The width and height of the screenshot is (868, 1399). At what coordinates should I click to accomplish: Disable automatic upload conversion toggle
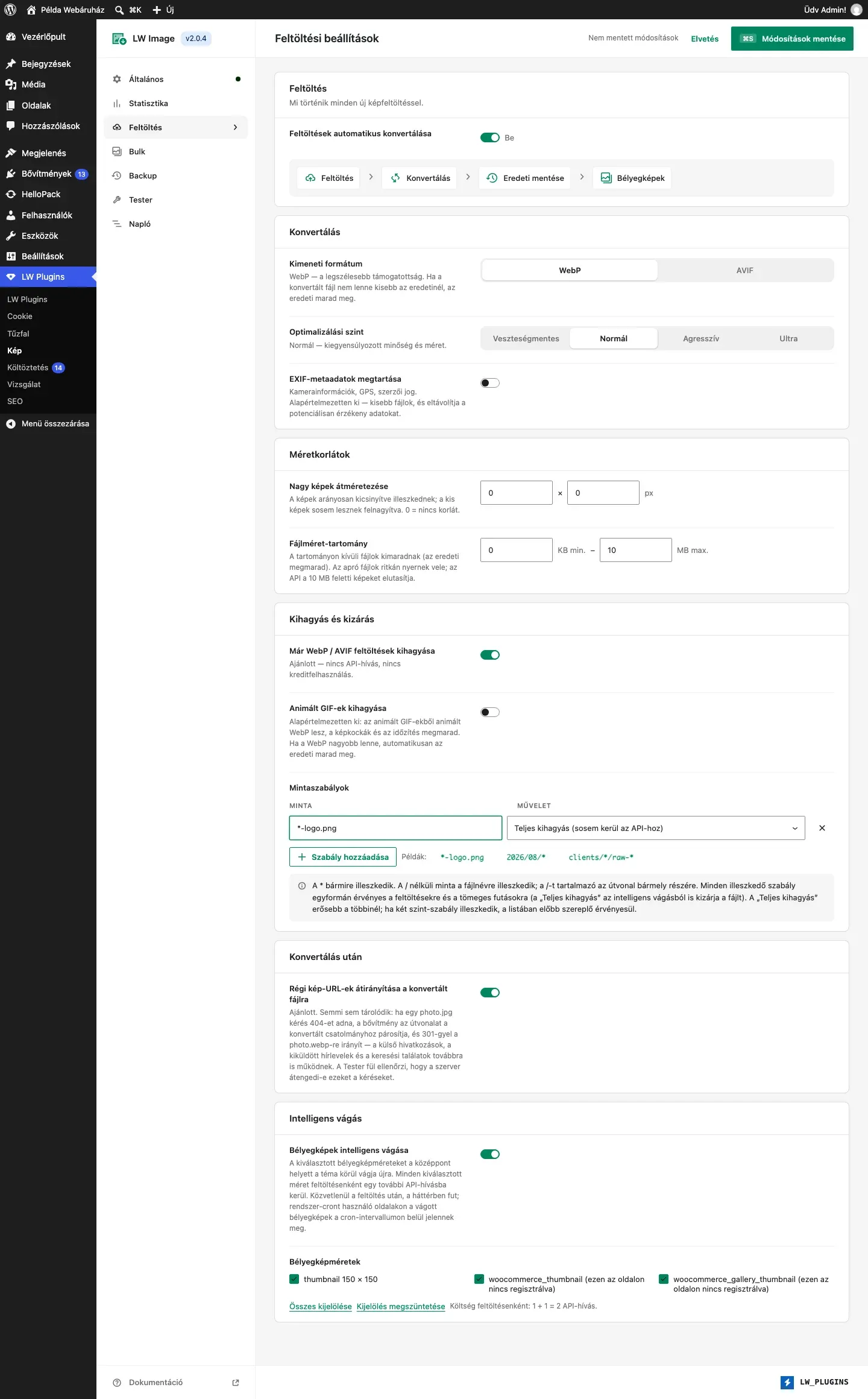point(490,137)
